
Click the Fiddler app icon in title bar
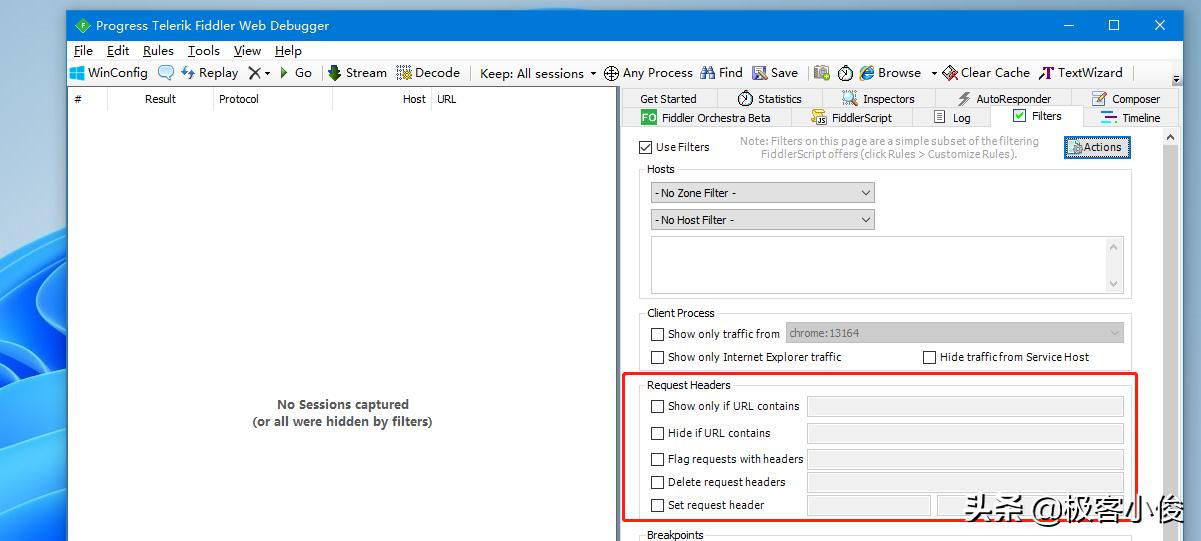(83, 26)
